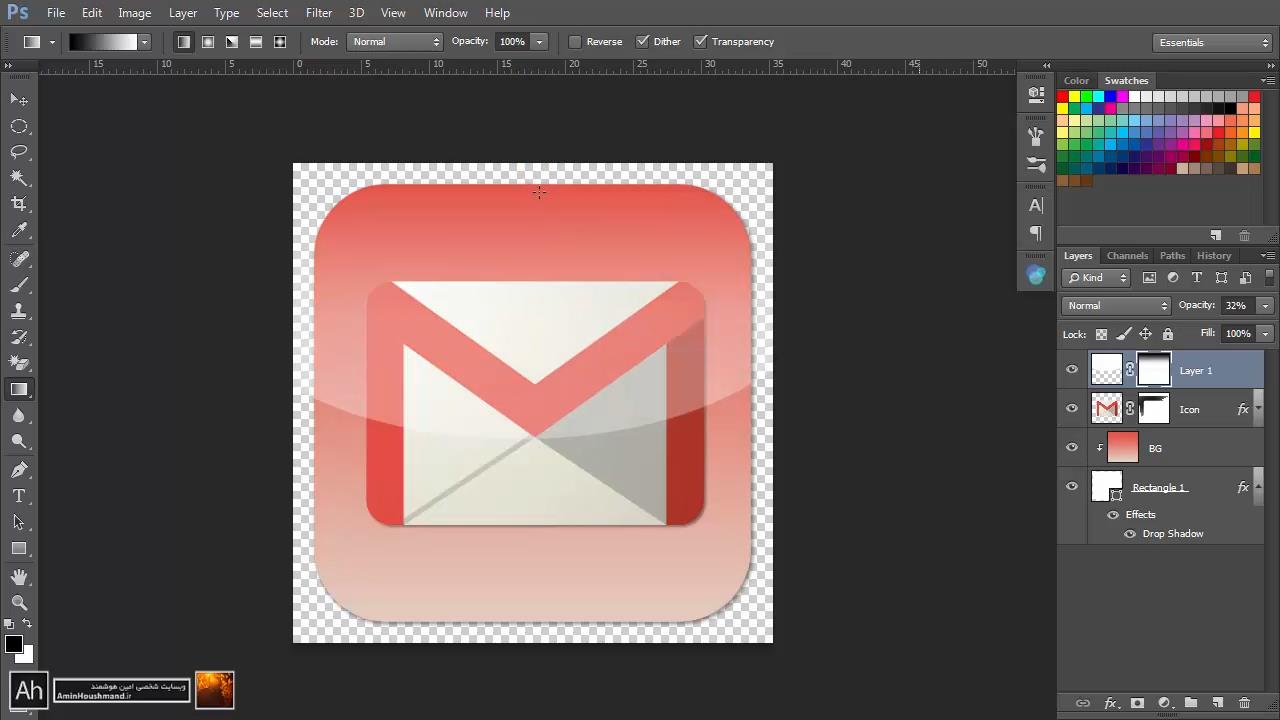Collapse Rectangle 1 layer effects list

click(1260, 487)
